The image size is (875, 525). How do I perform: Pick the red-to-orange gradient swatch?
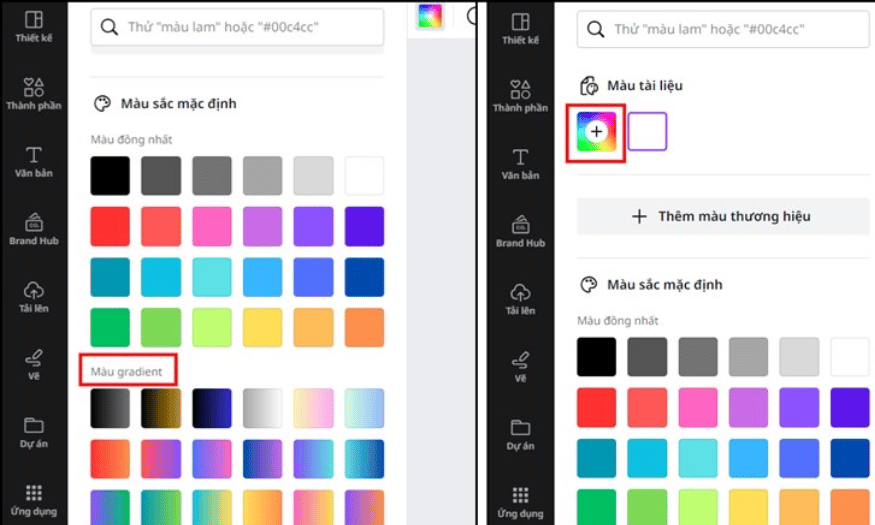[x=110, y=459]
